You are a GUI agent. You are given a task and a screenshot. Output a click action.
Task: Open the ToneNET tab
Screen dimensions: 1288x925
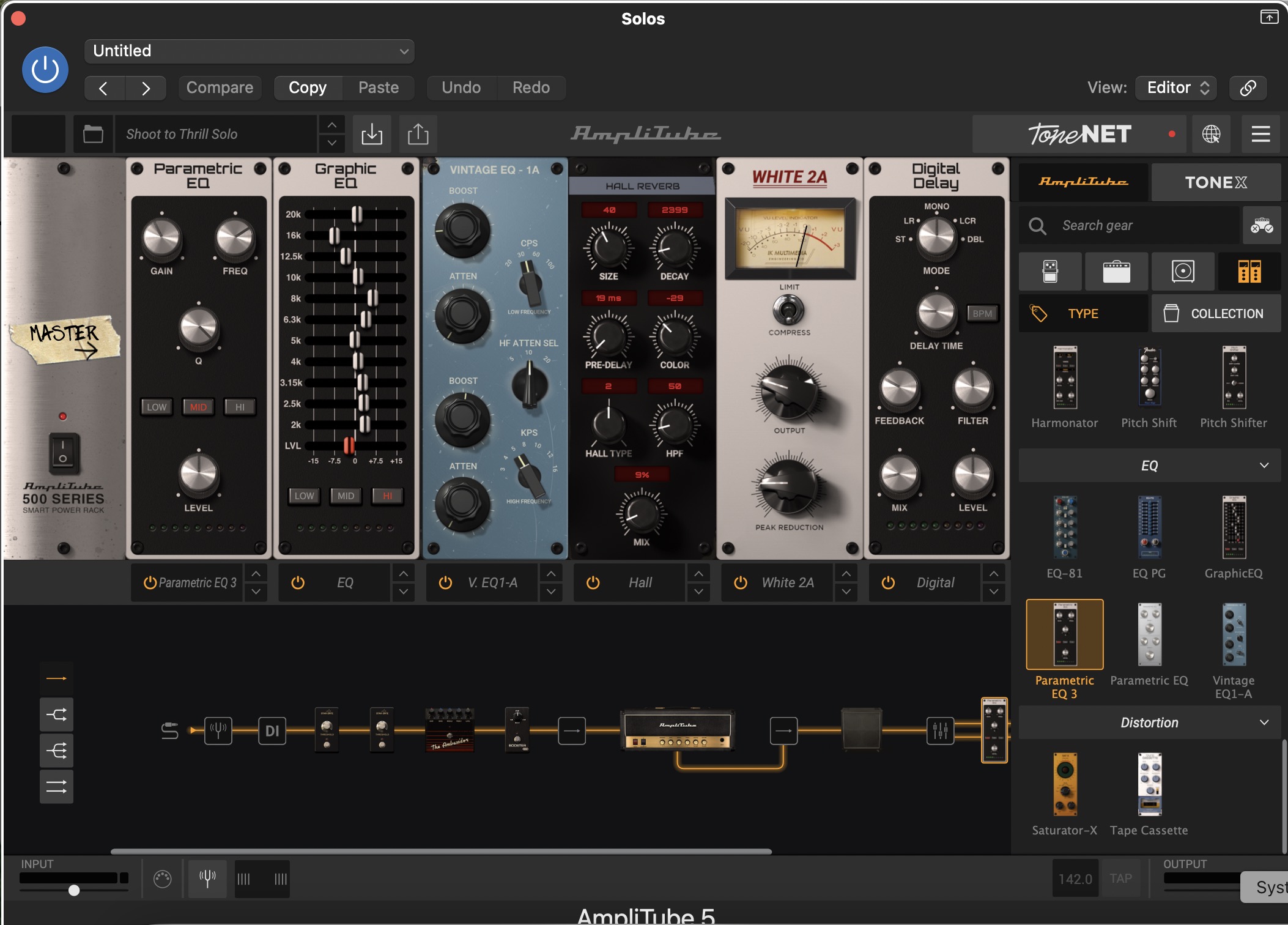1079,134
